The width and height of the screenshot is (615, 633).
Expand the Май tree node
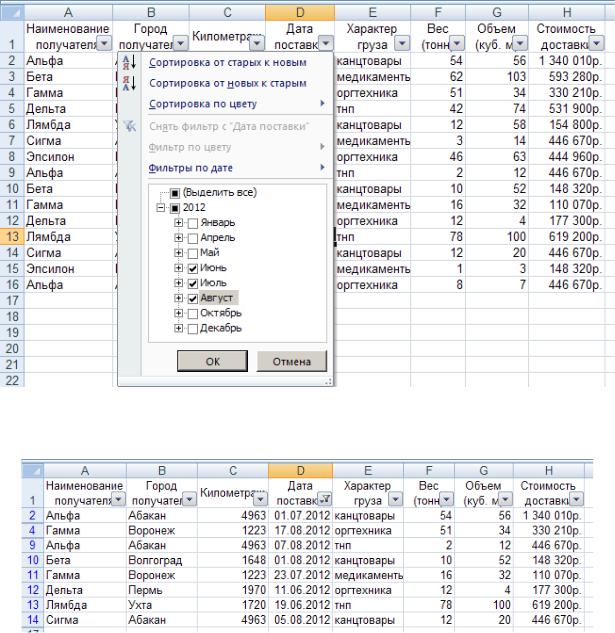pos(178,253)
